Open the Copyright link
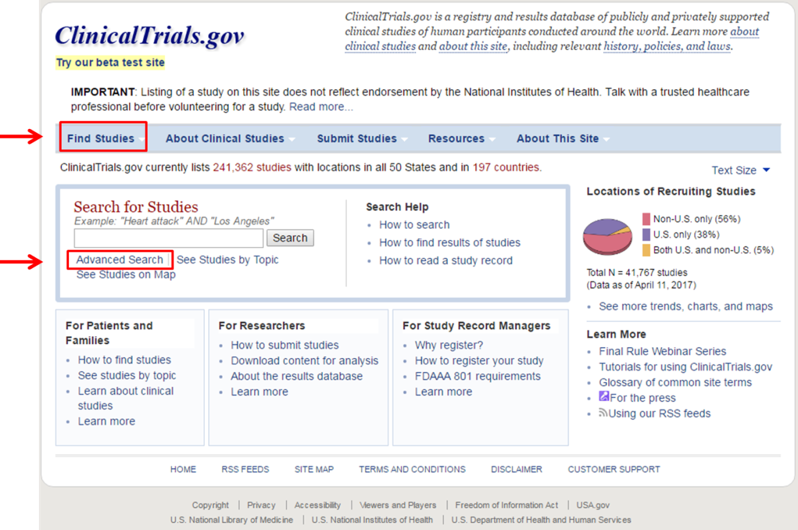 [210, 505]
